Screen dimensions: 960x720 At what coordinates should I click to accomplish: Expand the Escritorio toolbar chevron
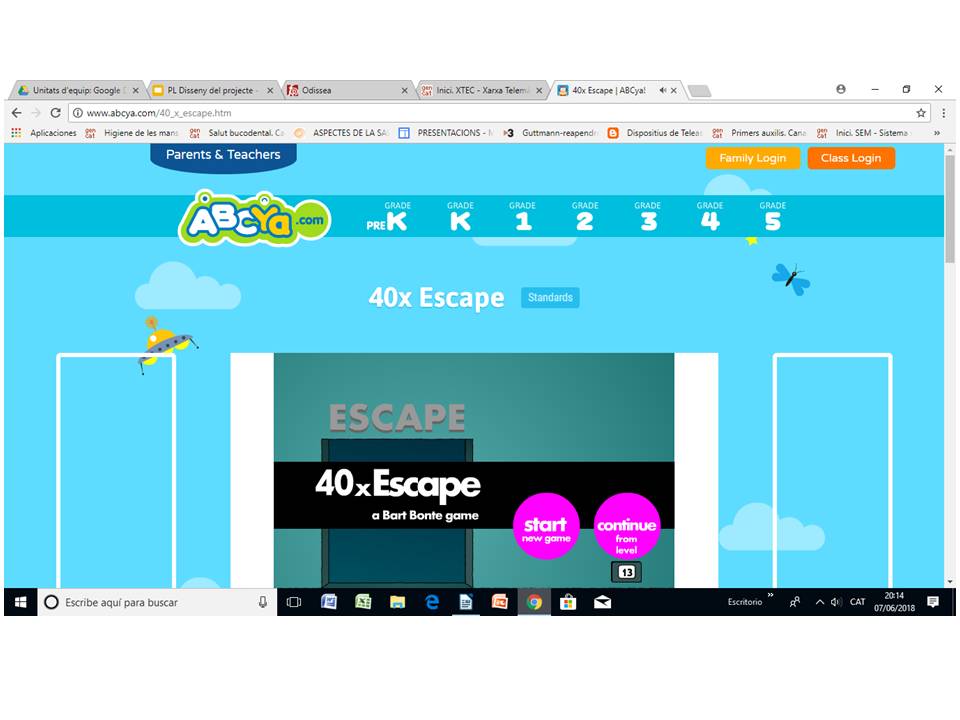770,597
